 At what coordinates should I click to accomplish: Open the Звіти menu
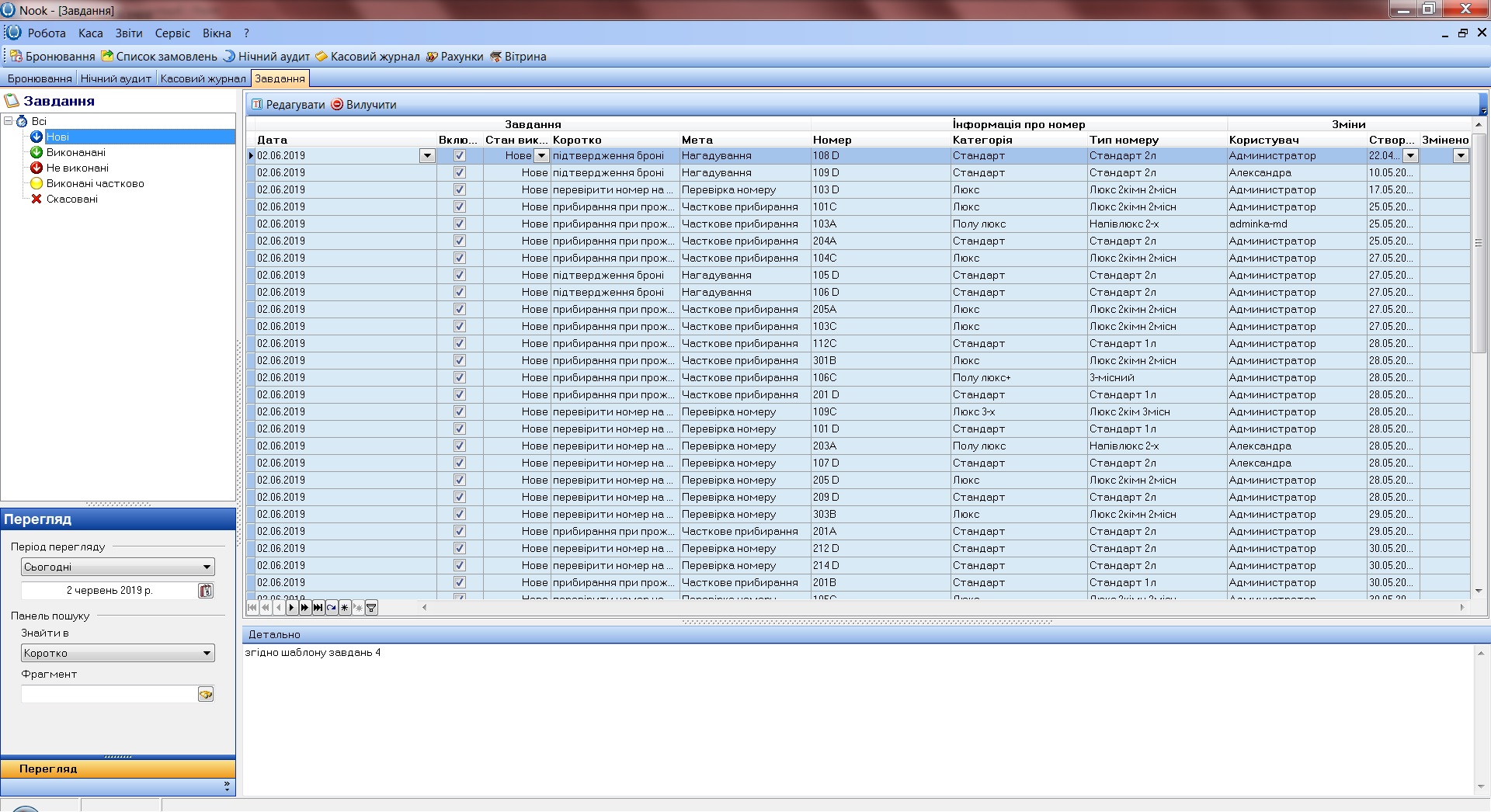point(129,33)
